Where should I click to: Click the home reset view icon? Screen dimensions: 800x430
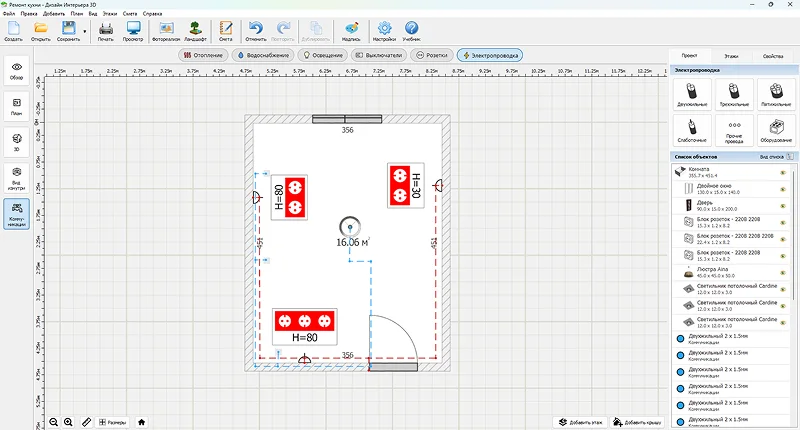point(141,422)
